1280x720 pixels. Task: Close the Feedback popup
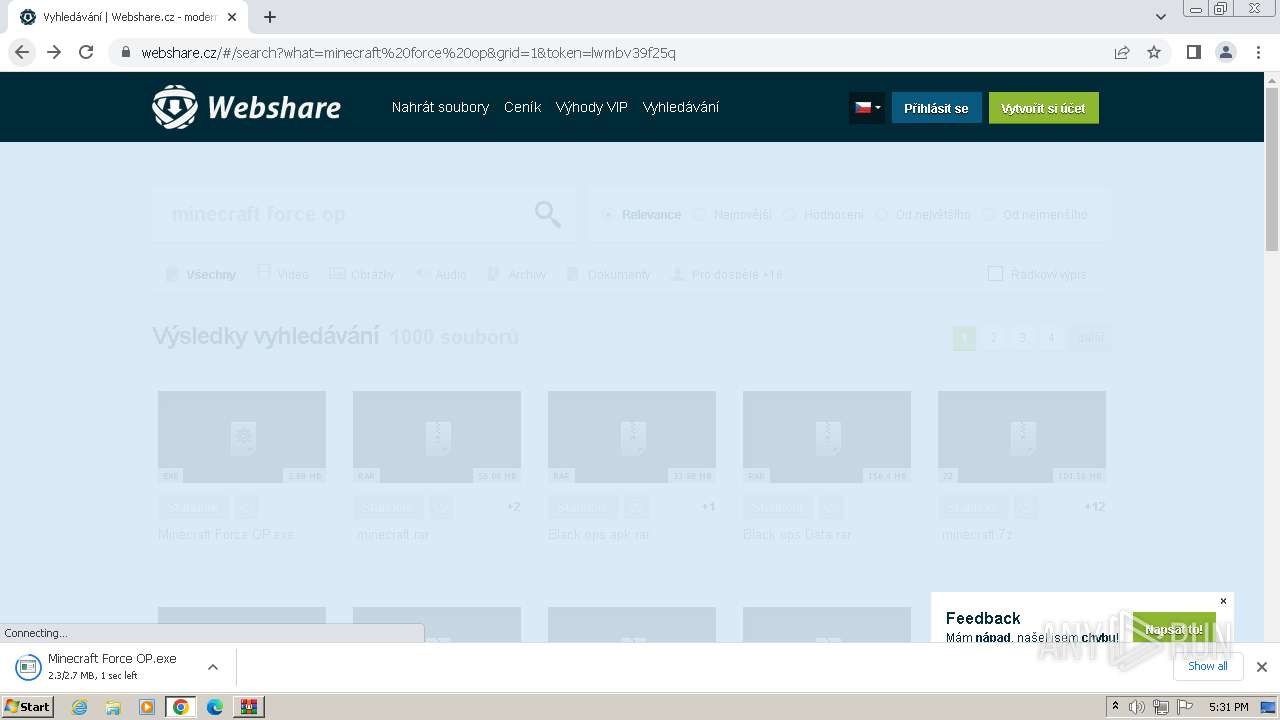(x=1223, y=601)
